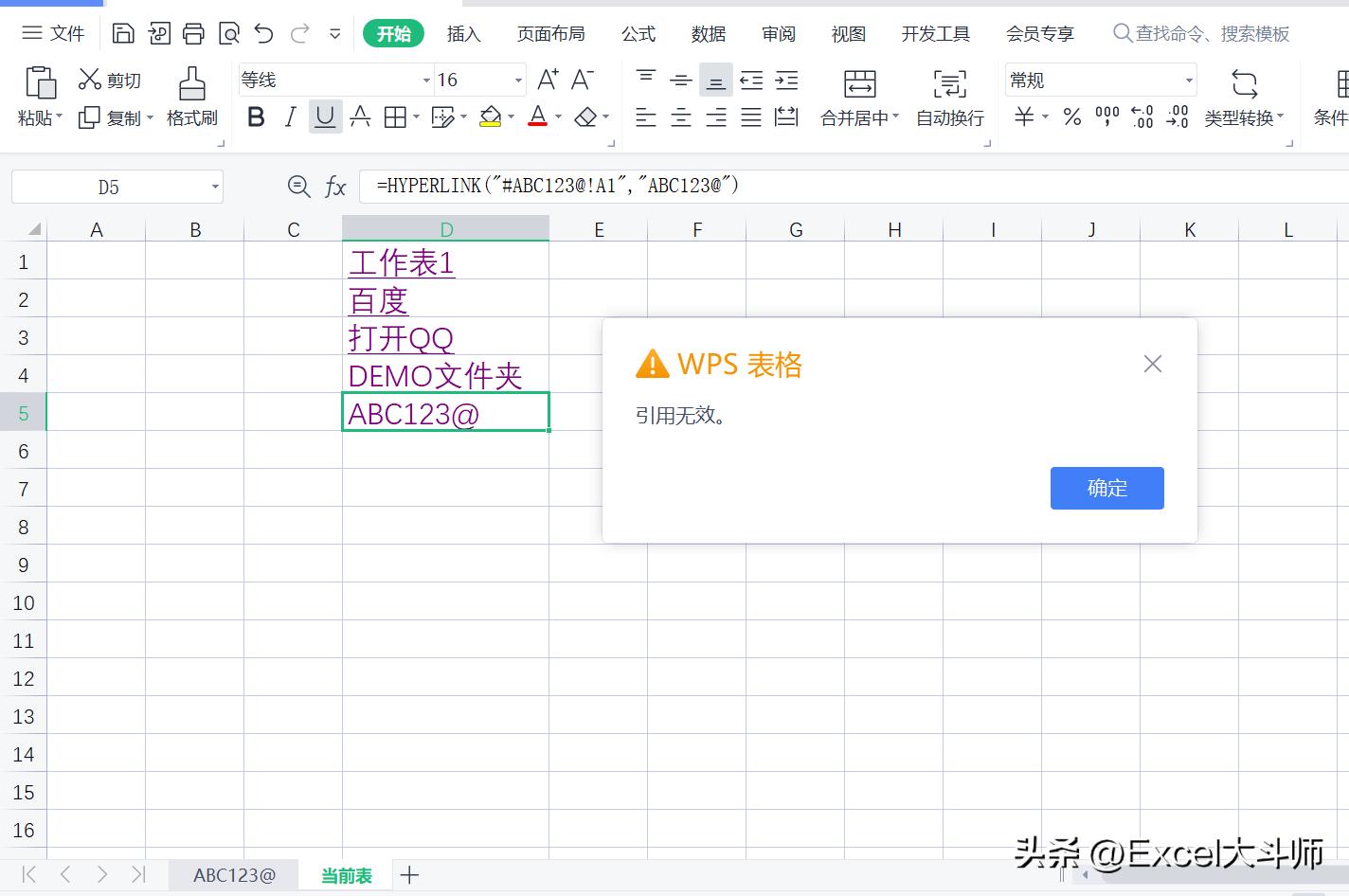
Task: Click the increase decimal places icon
Action: pos(1142,116)
